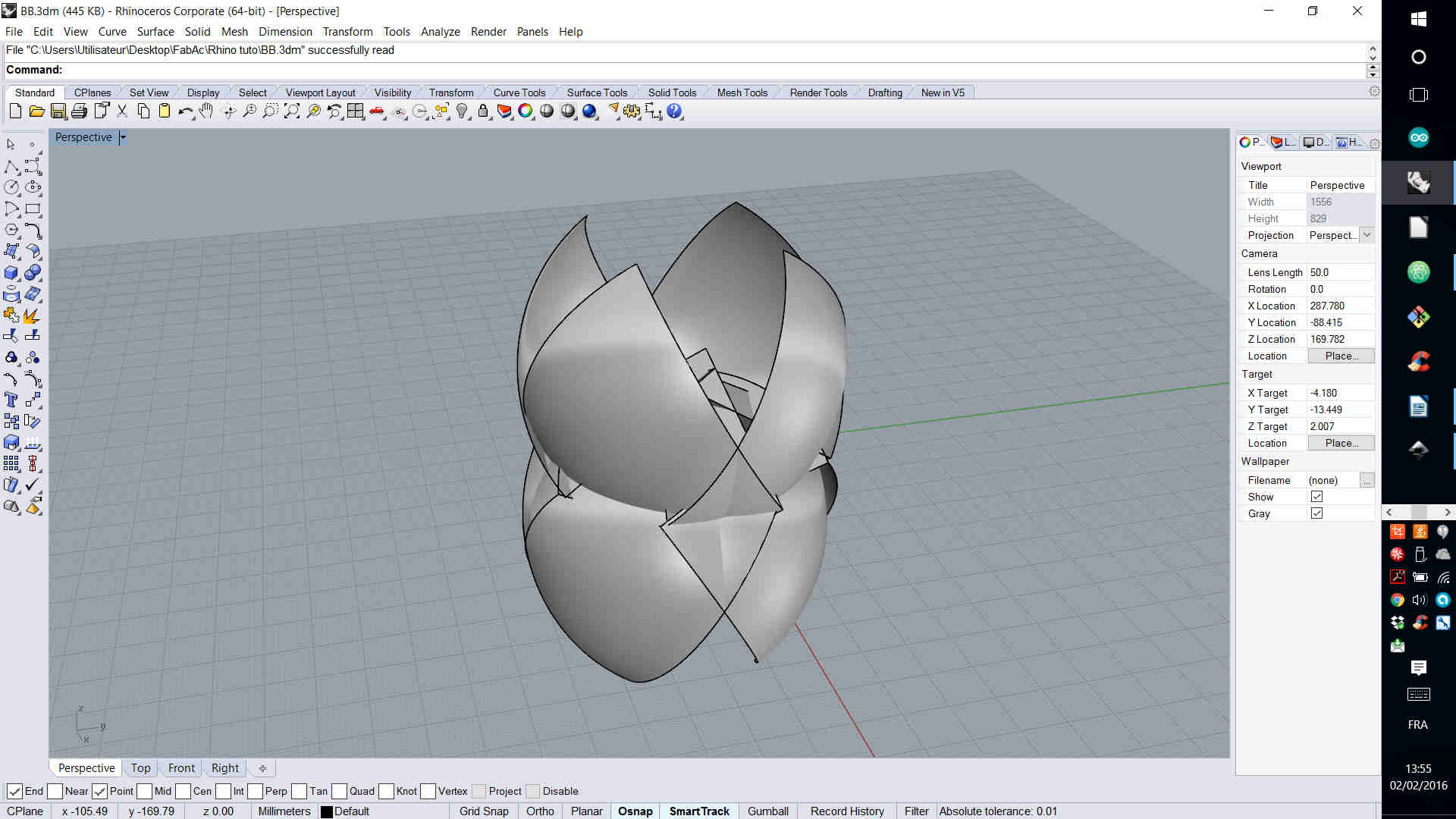Click the Undo arrow icon

tap(185, 111)
